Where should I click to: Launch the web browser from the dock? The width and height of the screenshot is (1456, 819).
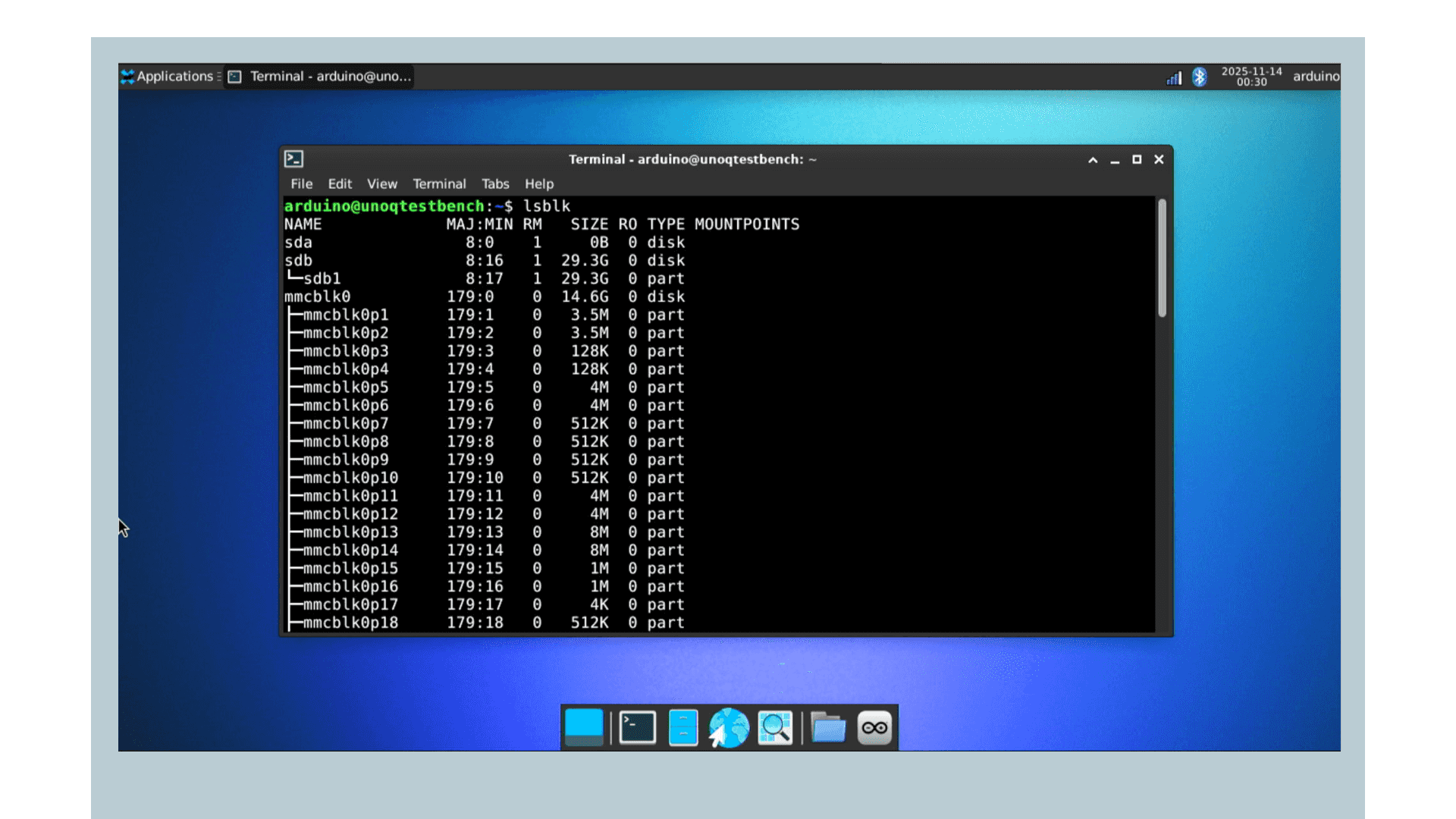(729, 727)
